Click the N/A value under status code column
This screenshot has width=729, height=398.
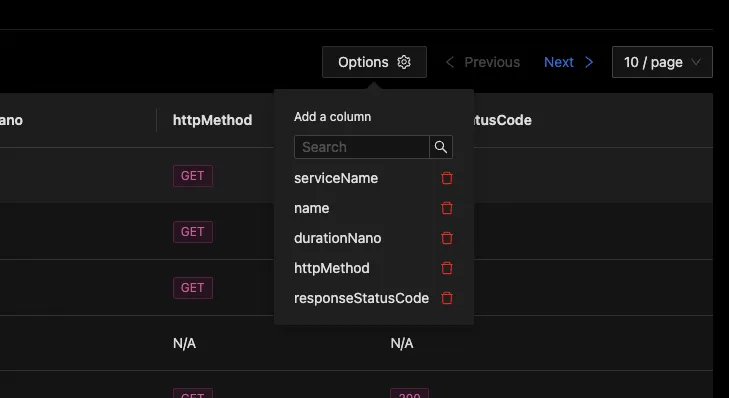pyautogui.click(x=402, y=343)
